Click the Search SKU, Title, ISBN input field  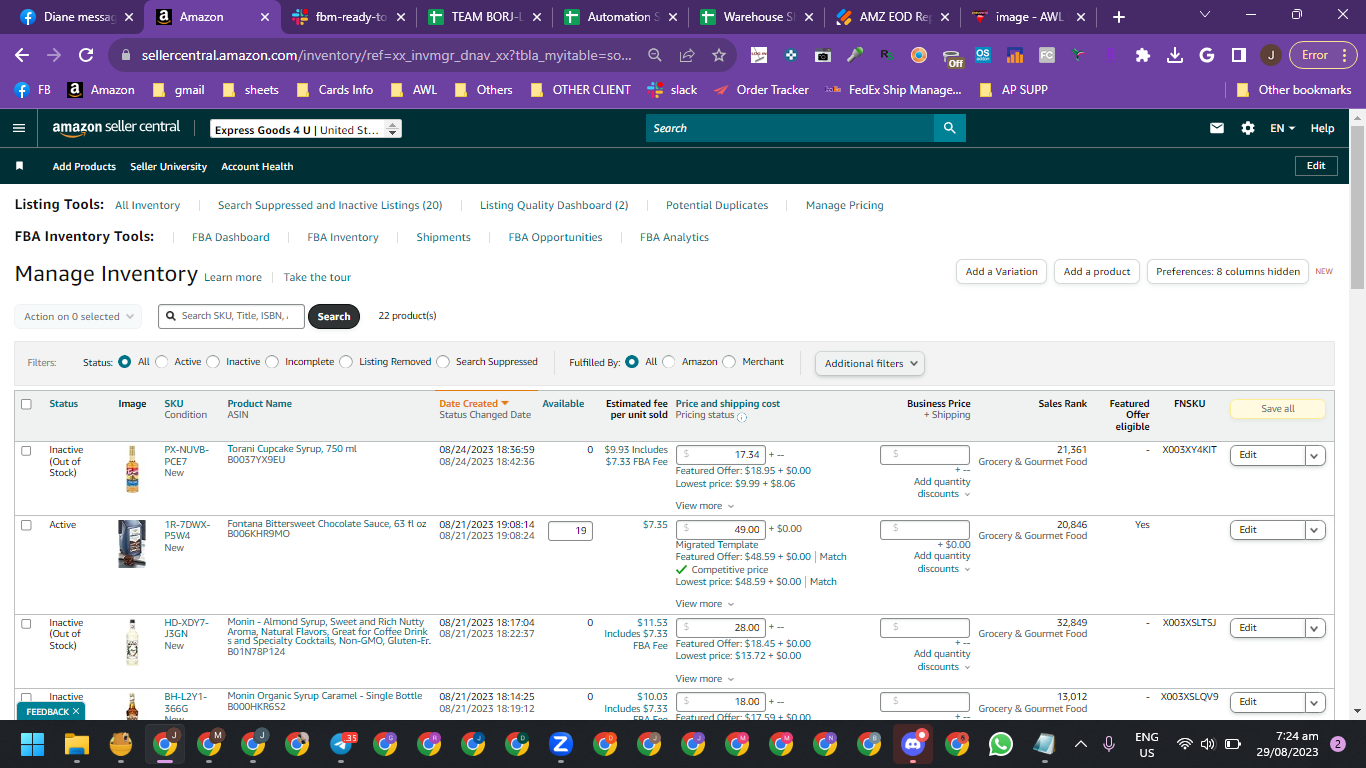tap(231, 316)
